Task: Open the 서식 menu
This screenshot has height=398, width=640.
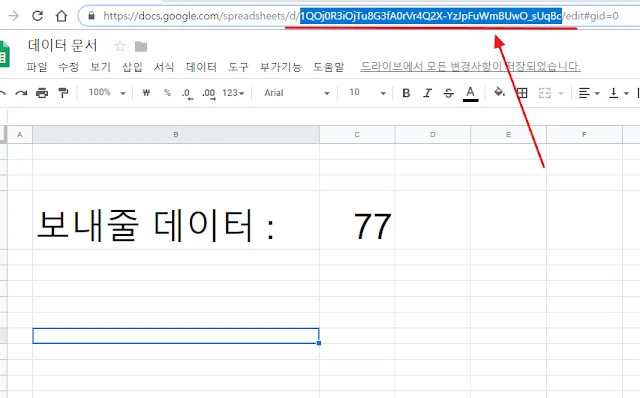Action: (x=164, y=67)
